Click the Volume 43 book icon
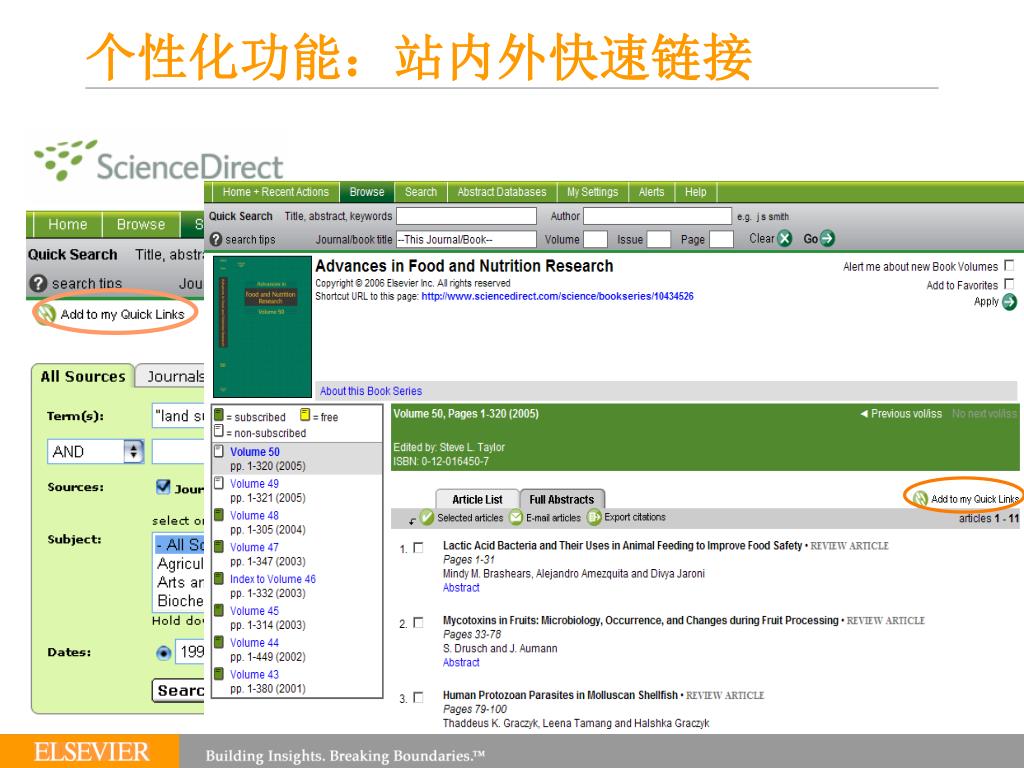 click(x=219, y=675)
